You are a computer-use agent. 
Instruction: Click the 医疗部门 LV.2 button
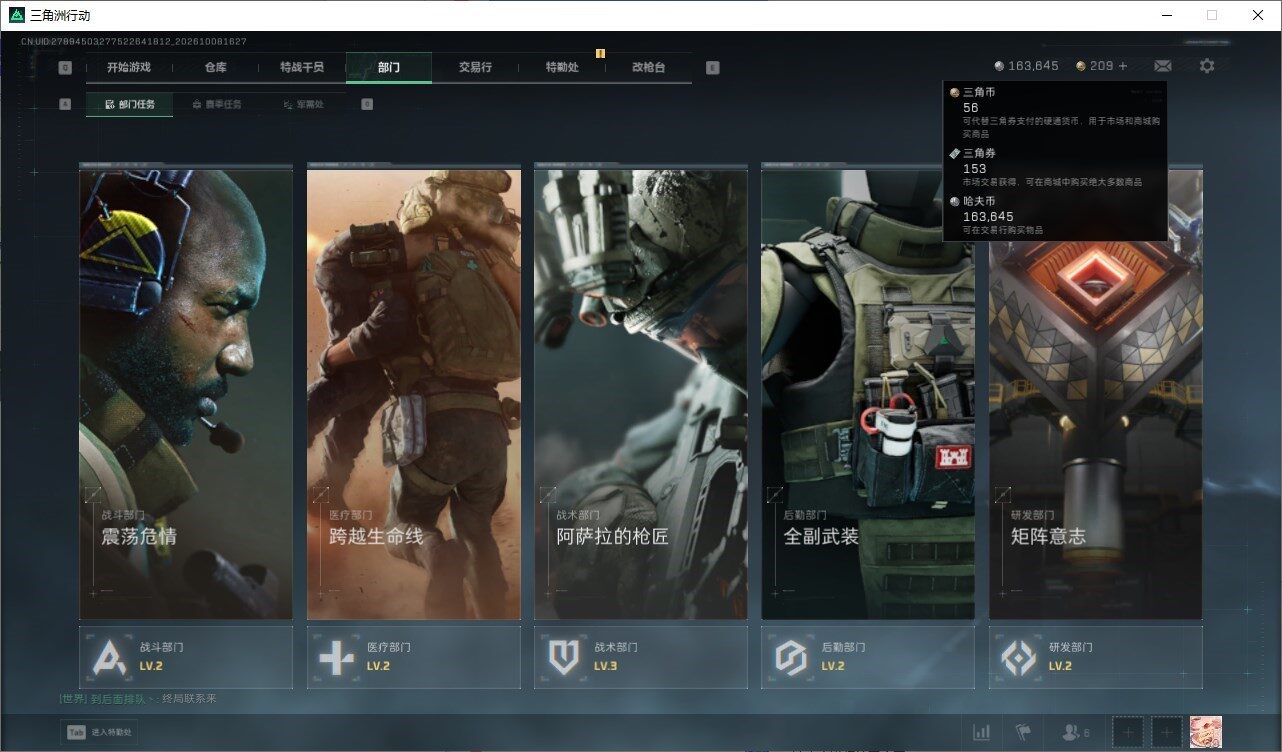(x=414, y=657)
